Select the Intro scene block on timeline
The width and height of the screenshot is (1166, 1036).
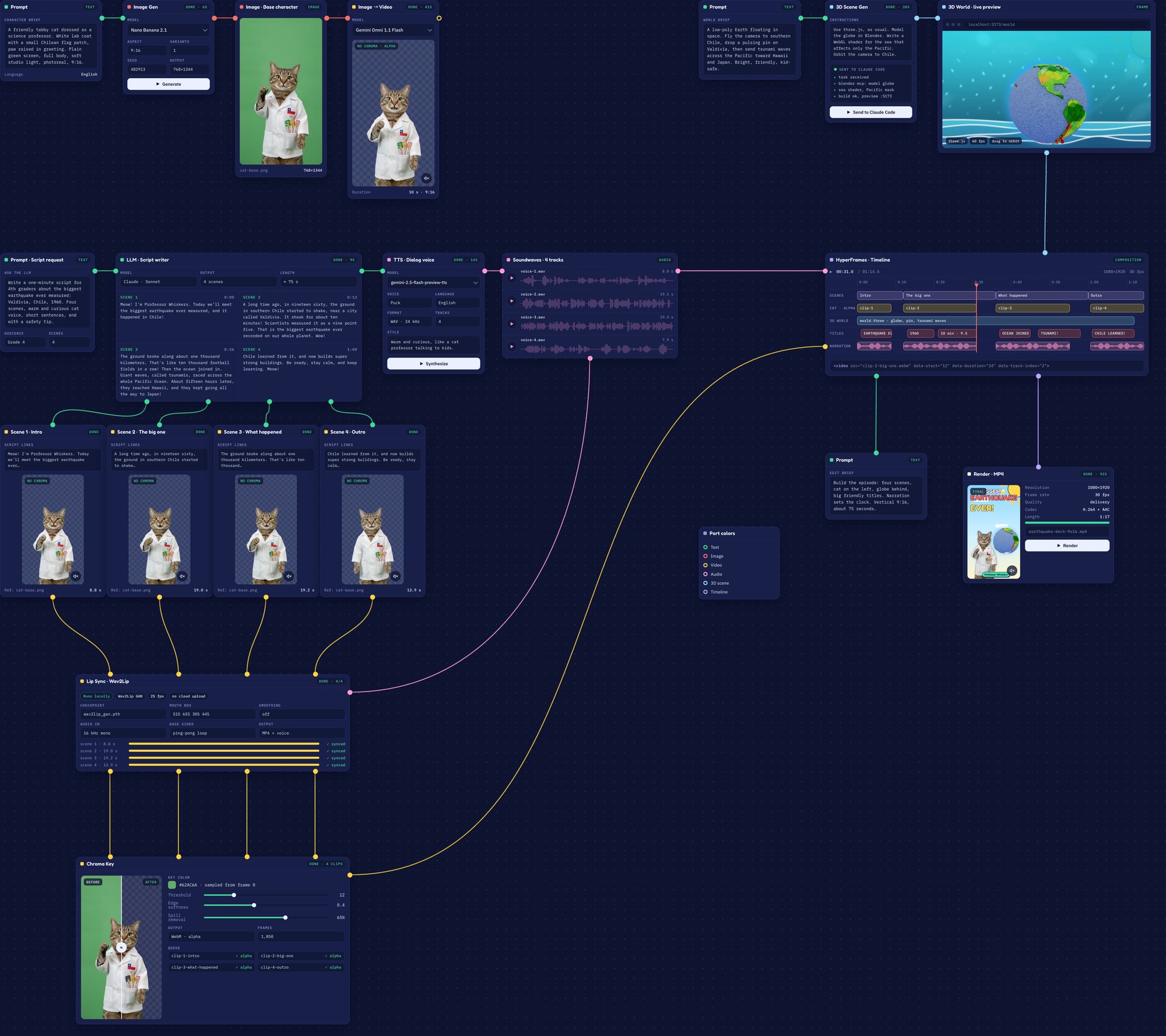coord(880,295)
